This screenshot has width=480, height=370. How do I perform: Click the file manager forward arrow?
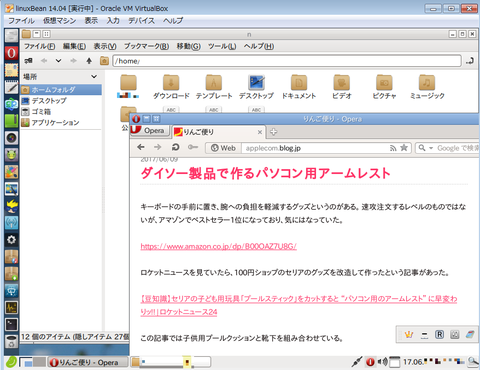(x=73, y=61)
